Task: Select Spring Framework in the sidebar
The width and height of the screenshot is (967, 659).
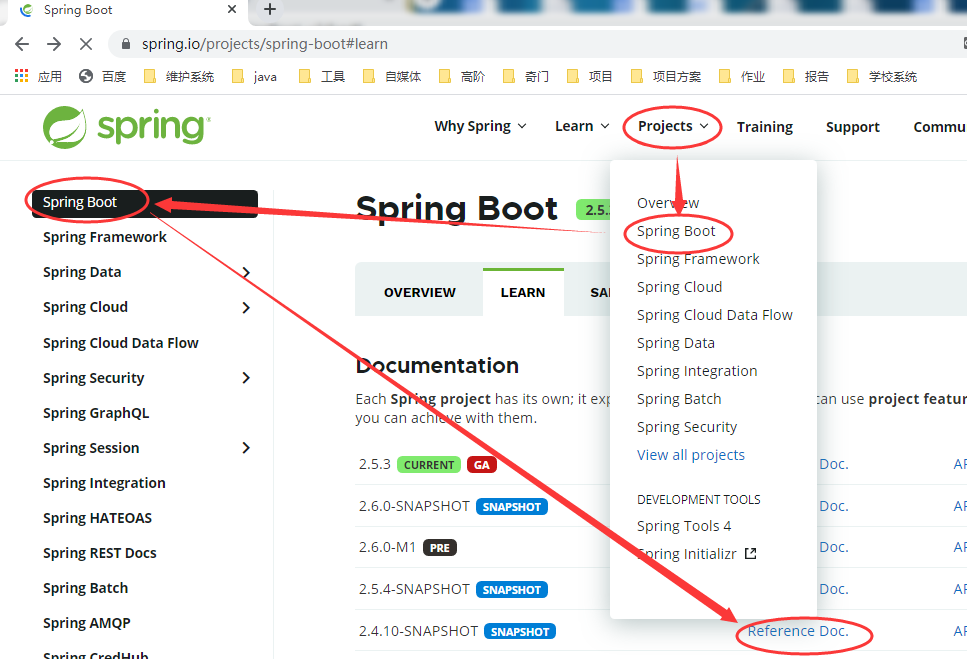Action: click(x=105, y=237)
